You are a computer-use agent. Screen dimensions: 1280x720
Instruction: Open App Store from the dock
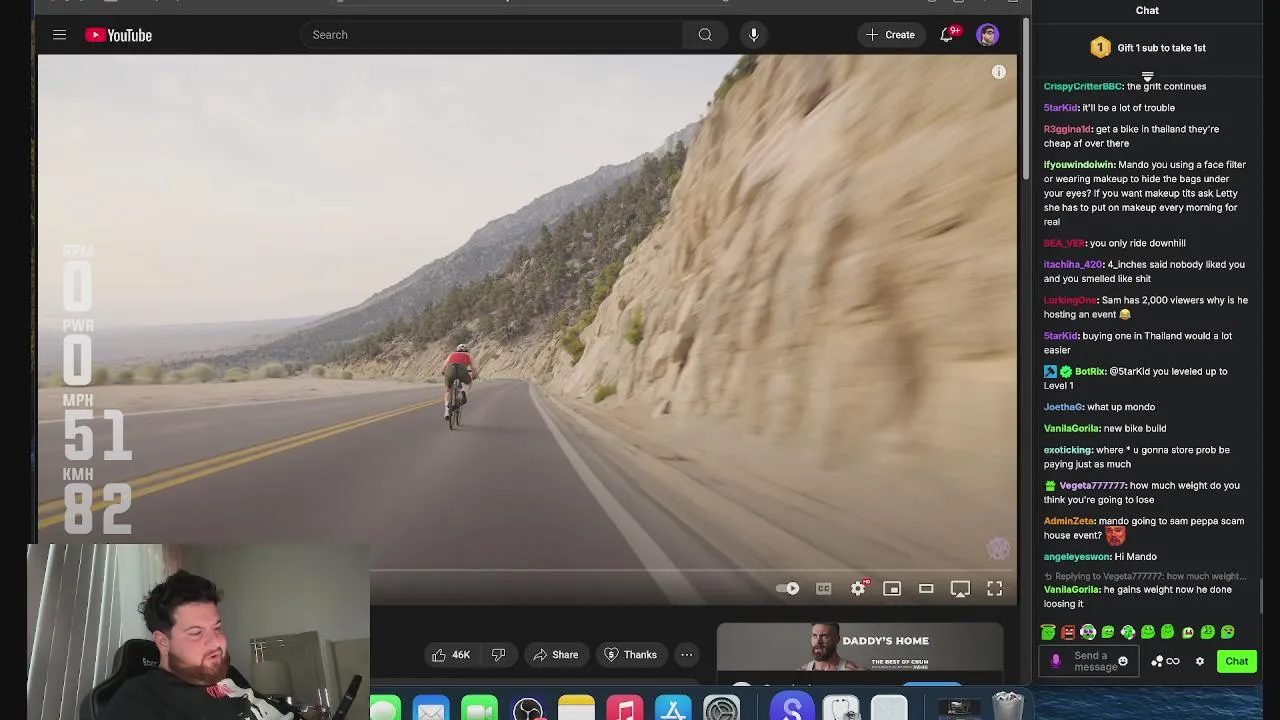[673, 708]
